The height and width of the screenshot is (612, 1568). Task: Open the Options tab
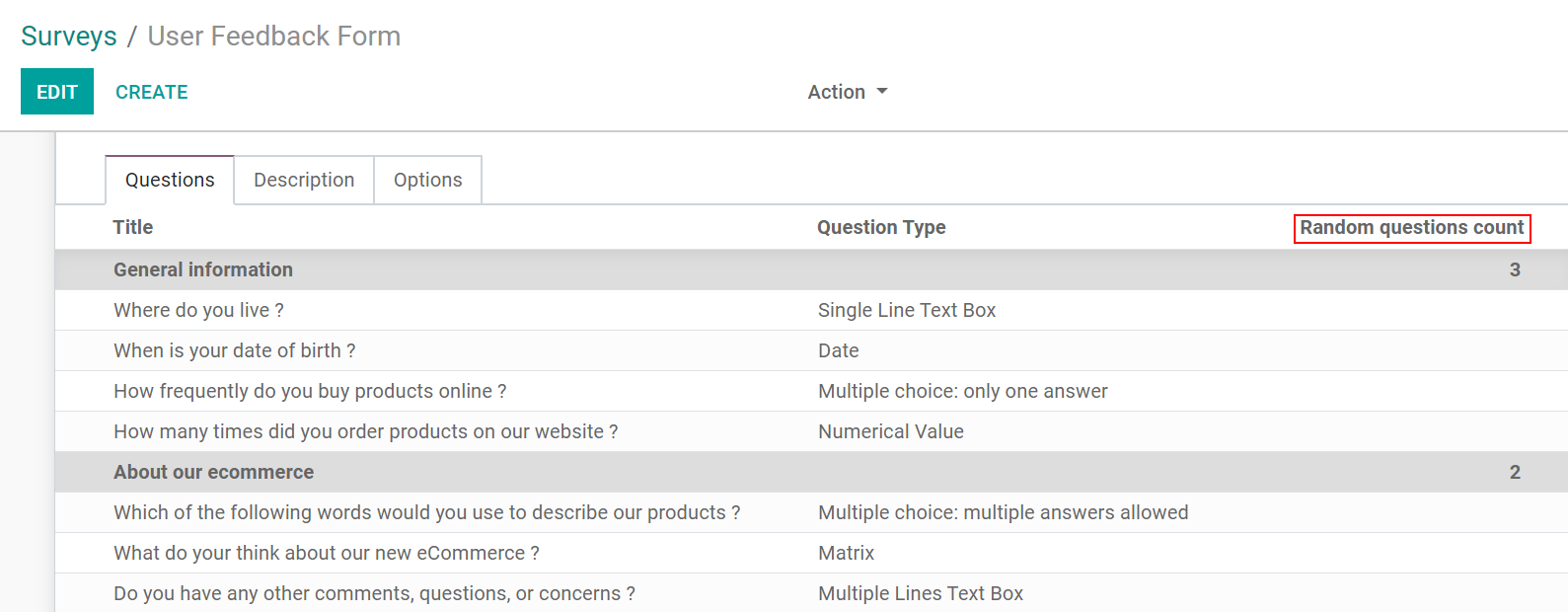point(428,180)
